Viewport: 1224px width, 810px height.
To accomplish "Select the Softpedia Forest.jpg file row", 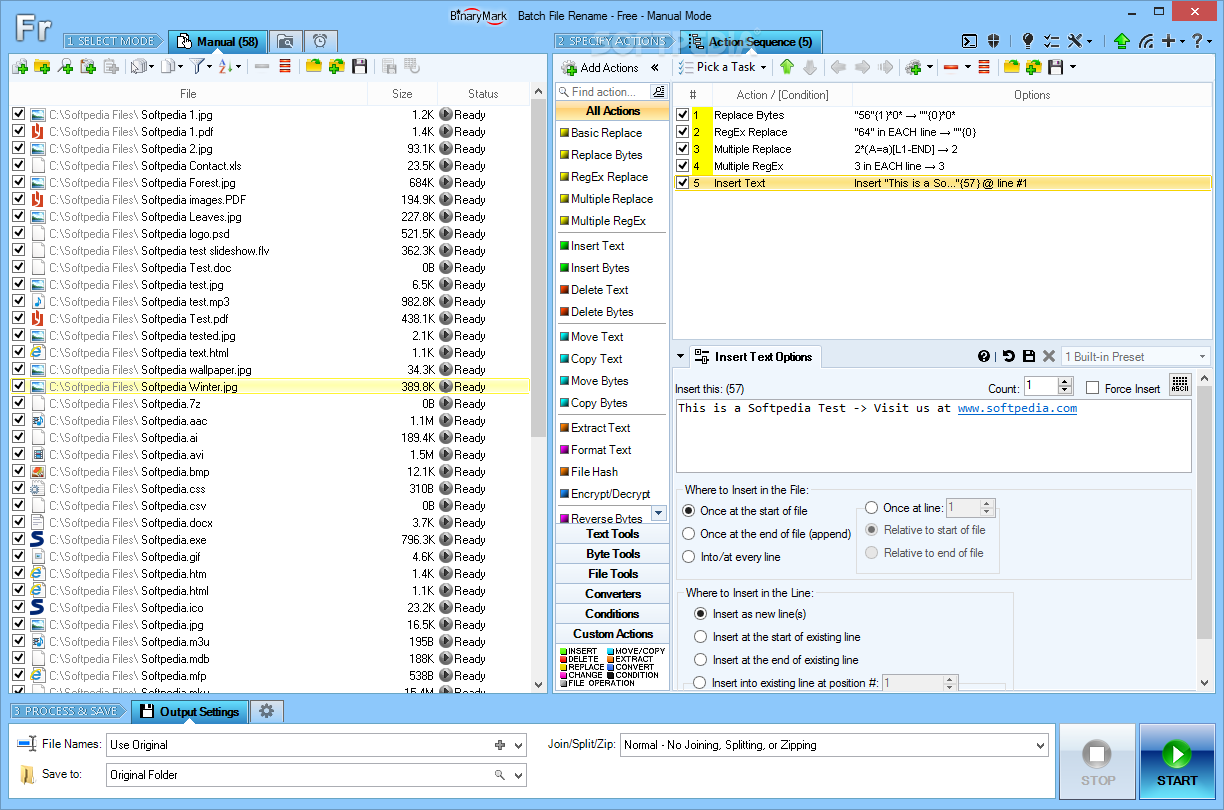I will pos(270,183).
